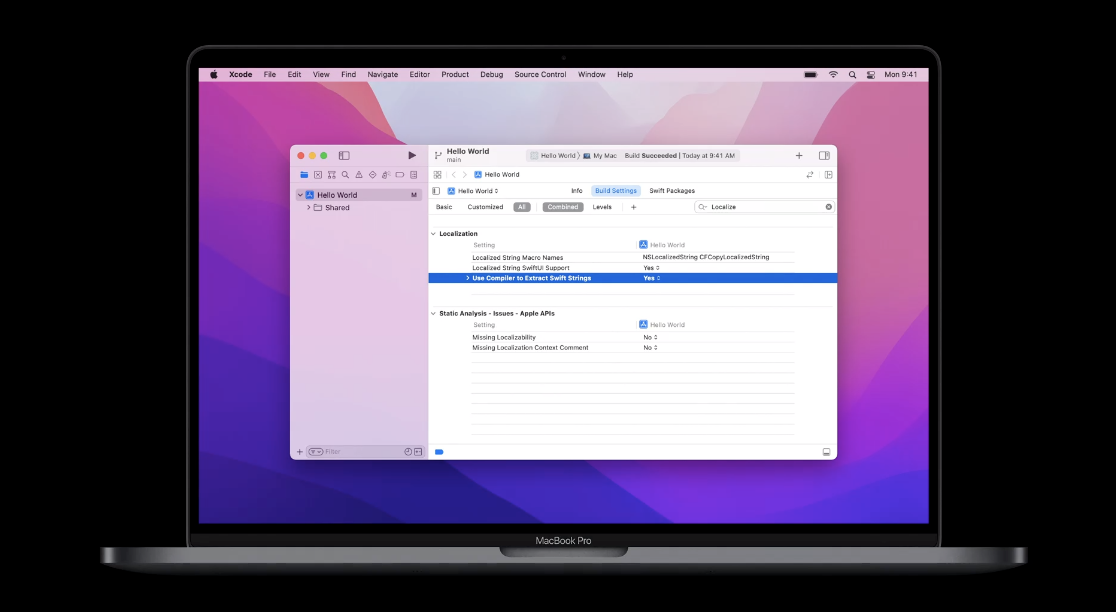Open the Report navigator icon
1116x612 pixels.
[x=414, y=174]
